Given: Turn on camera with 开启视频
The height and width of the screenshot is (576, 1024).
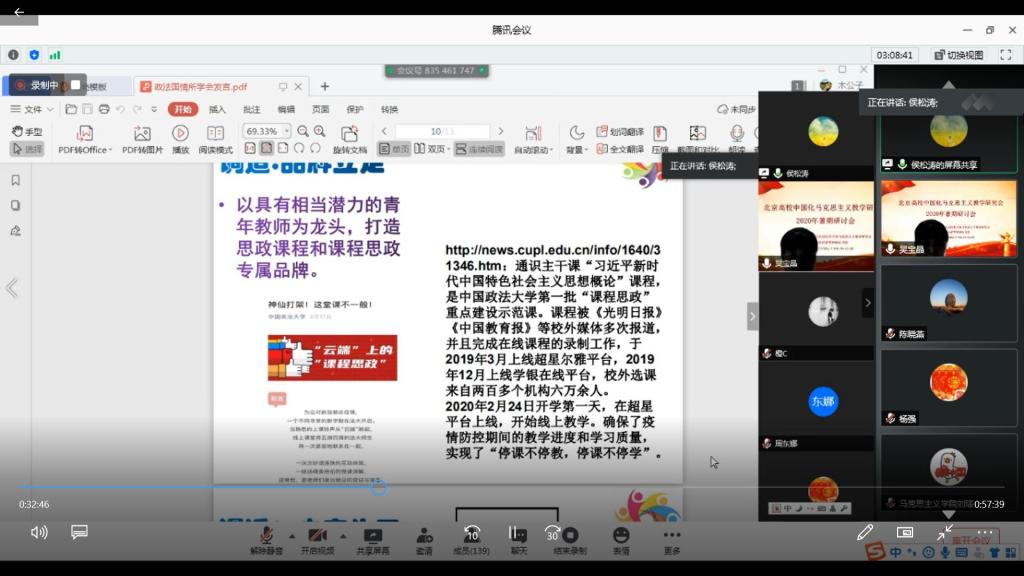Looking at the screenshot, I should [317, 535].
